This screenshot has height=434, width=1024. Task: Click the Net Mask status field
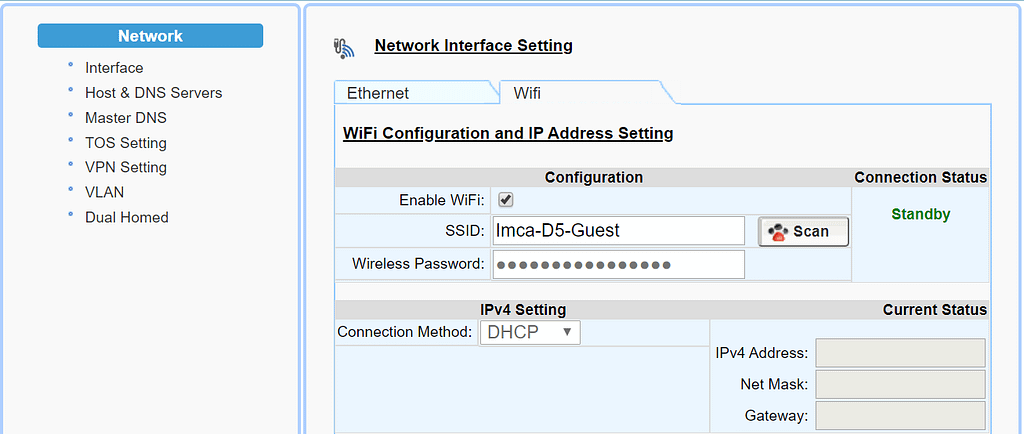coord(900,384)
